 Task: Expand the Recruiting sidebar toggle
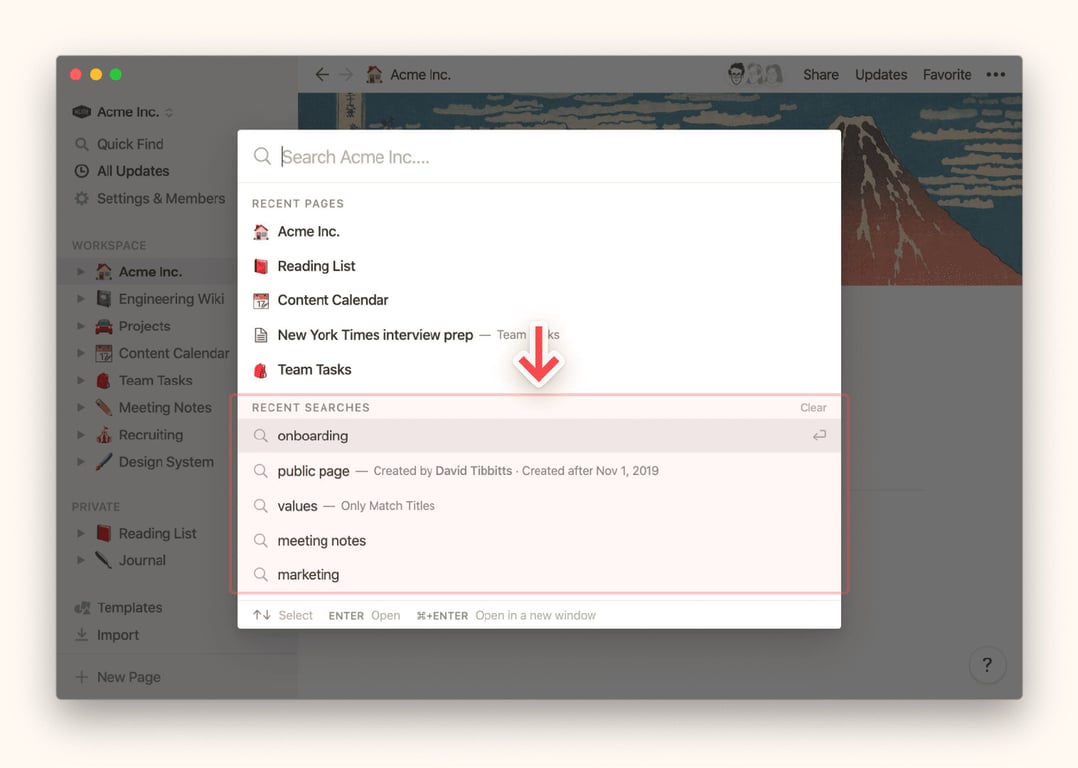click(80, 435)
